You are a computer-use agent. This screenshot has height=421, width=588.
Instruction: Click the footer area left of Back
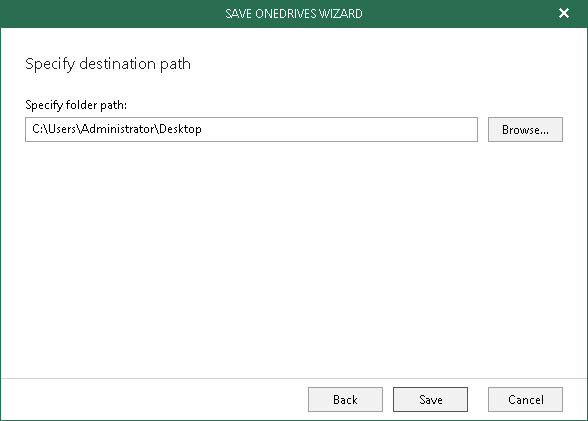tap(150, 399)
